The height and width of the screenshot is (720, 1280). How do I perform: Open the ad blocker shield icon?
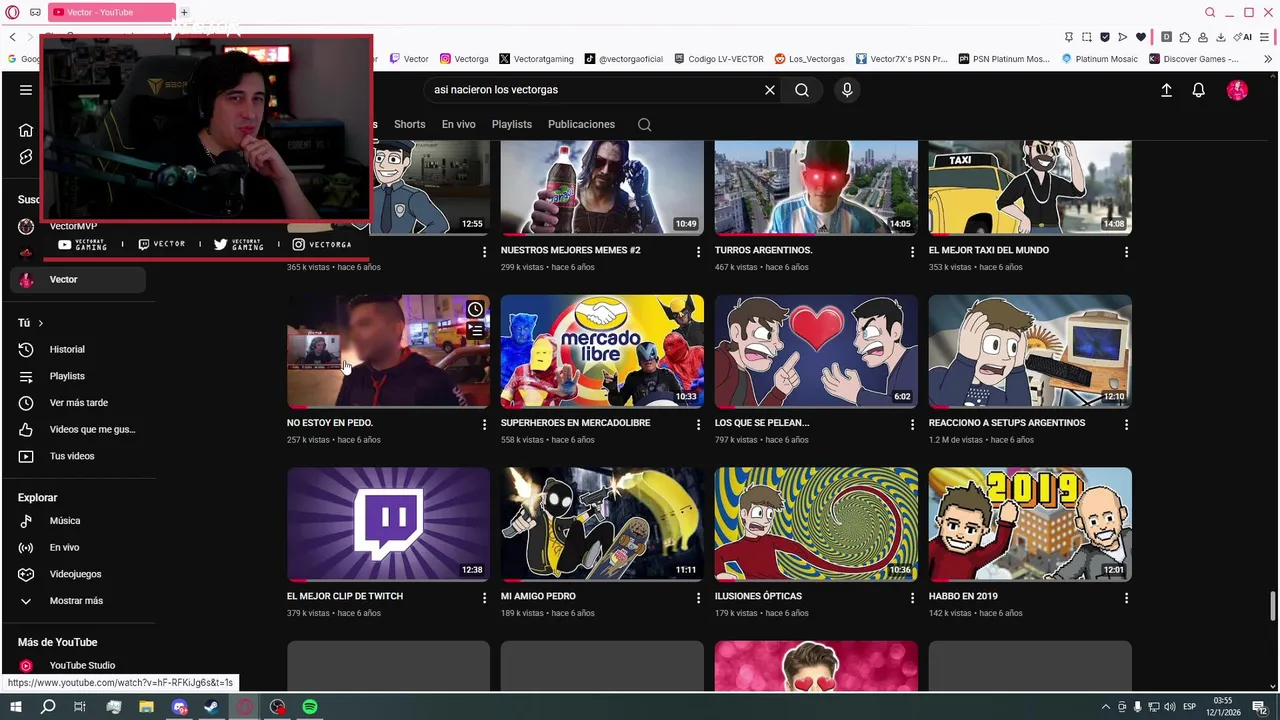point(1105,37)
